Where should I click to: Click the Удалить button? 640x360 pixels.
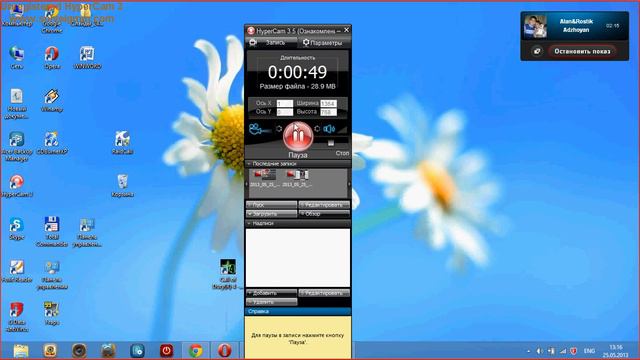(271, 302)
